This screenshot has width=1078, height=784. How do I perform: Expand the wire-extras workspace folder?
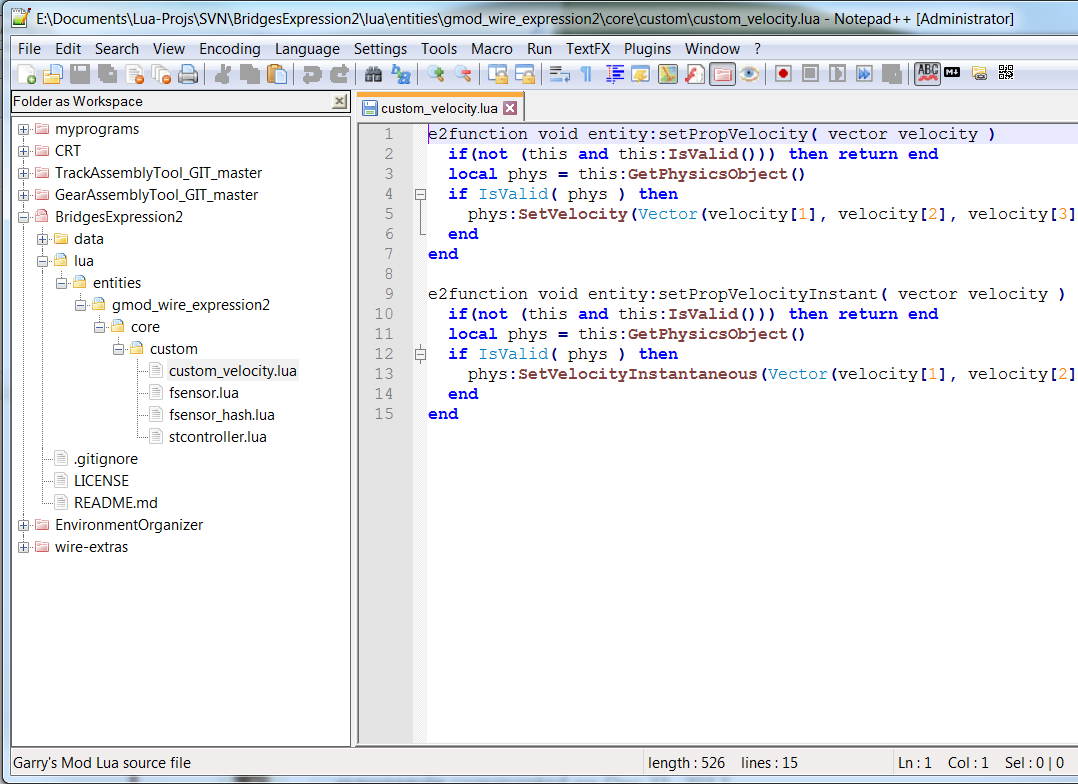(23, 547)
